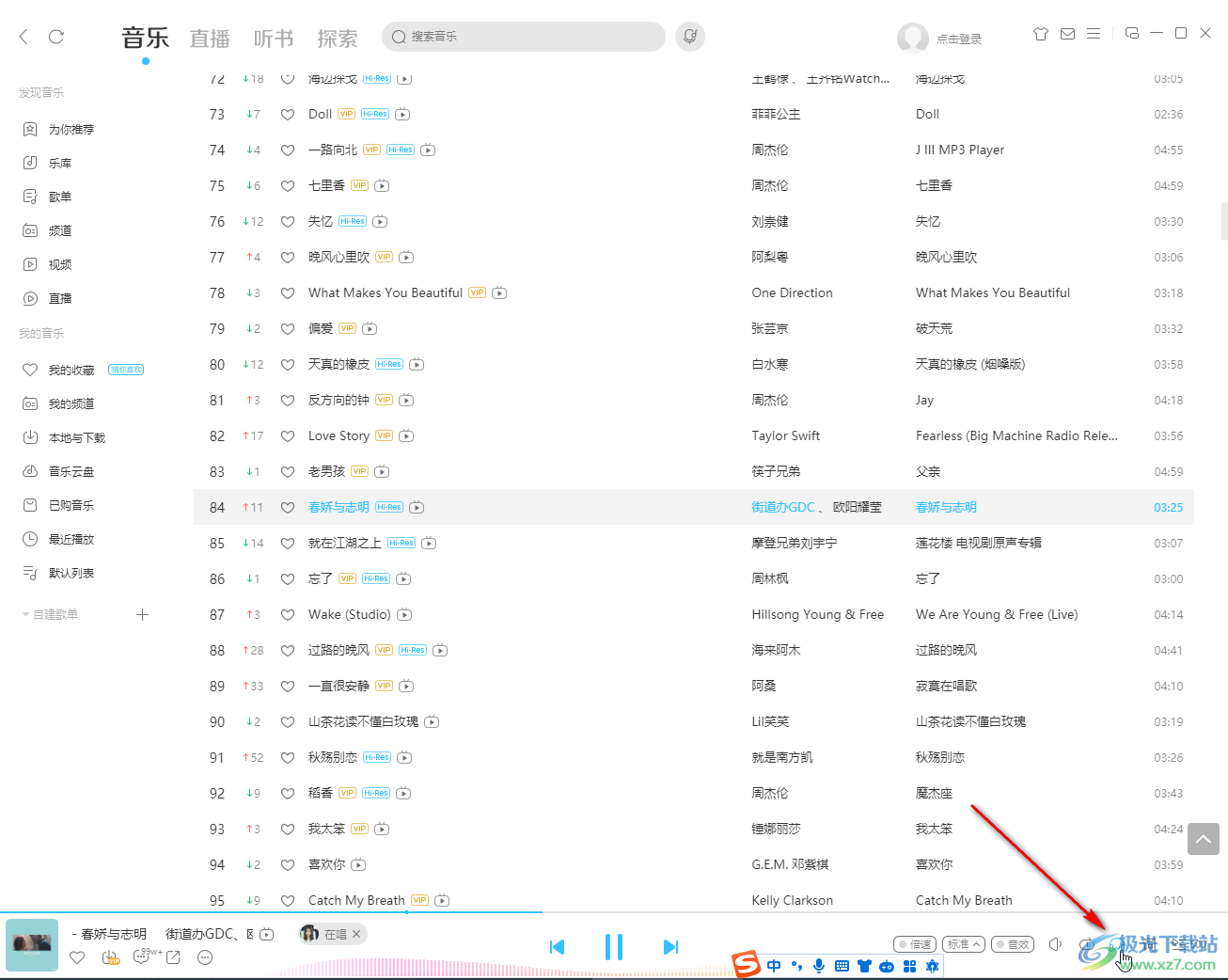1228x980 pixels.
Task: Click the volume speaker icon
Action: [1055, 944]
